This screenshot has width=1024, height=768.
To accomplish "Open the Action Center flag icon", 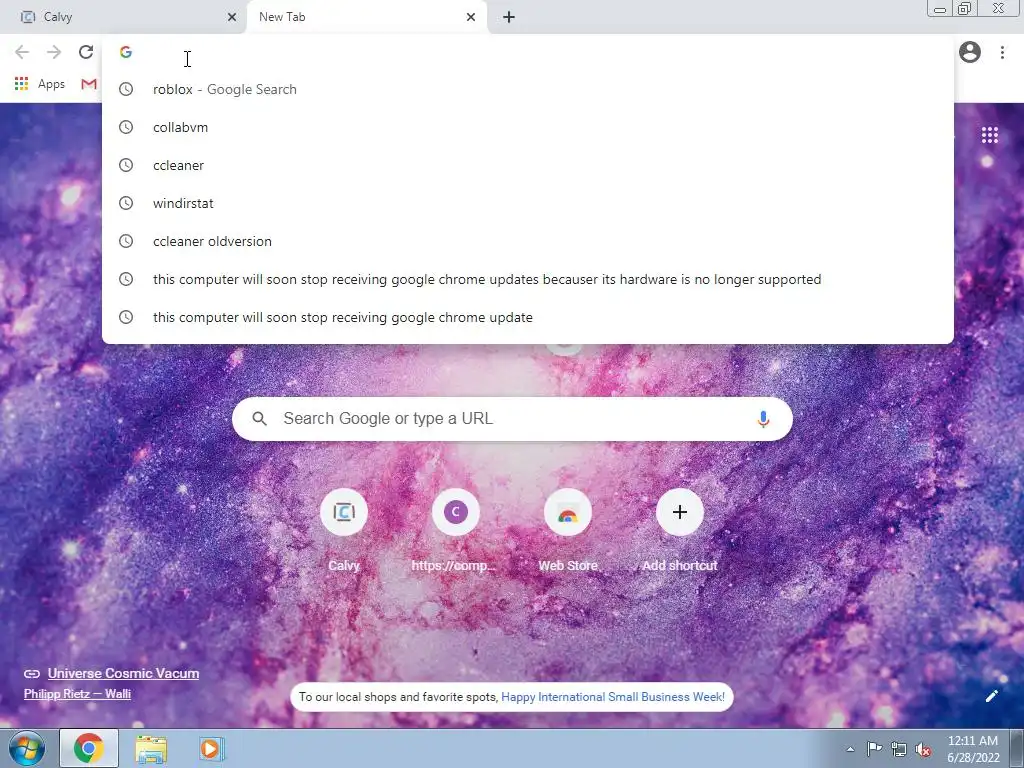I will (874, 749).
